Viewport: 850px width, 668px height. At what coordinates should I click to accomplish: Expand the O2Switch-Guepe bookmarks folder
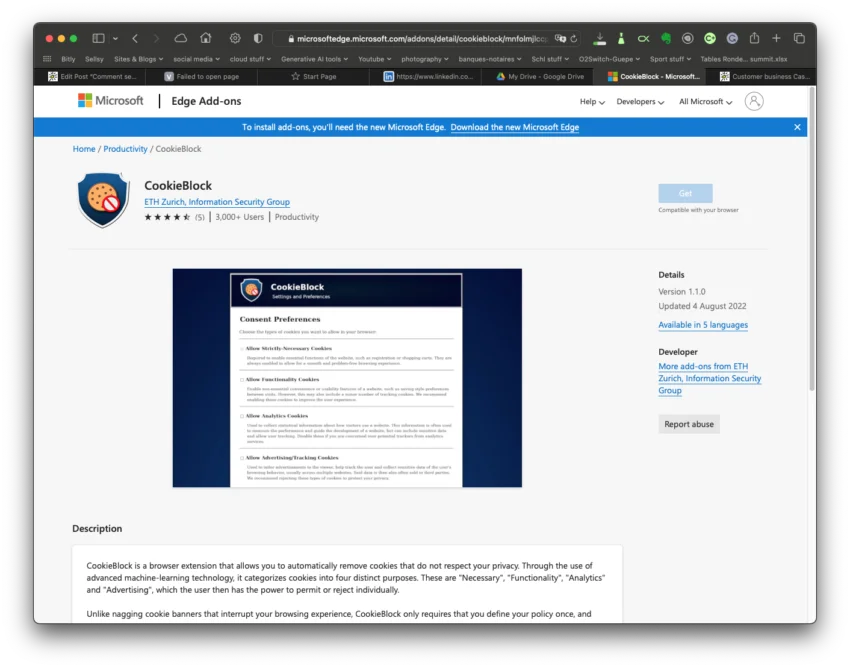(609, 59)
